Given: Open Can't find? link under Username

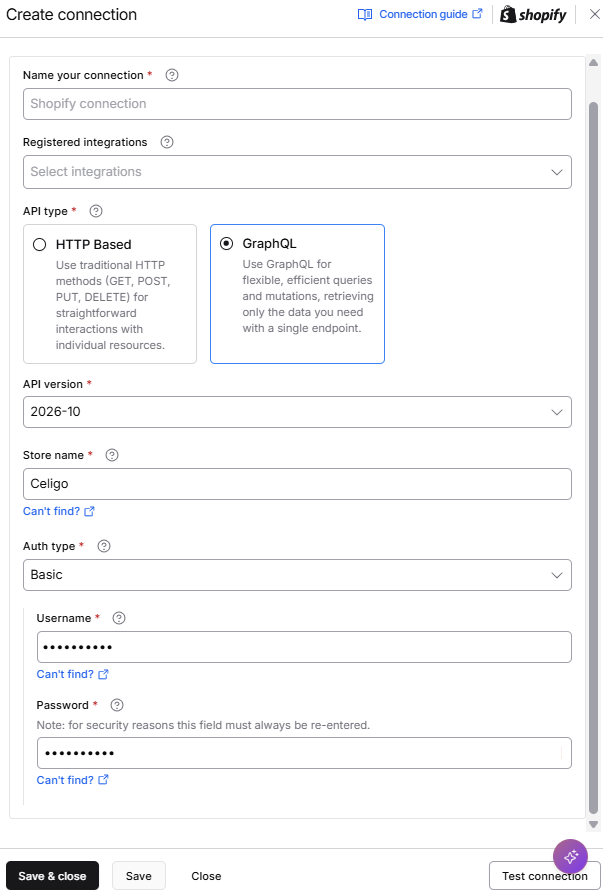Looking at the screenshot, I should click(x=72, y=674).
